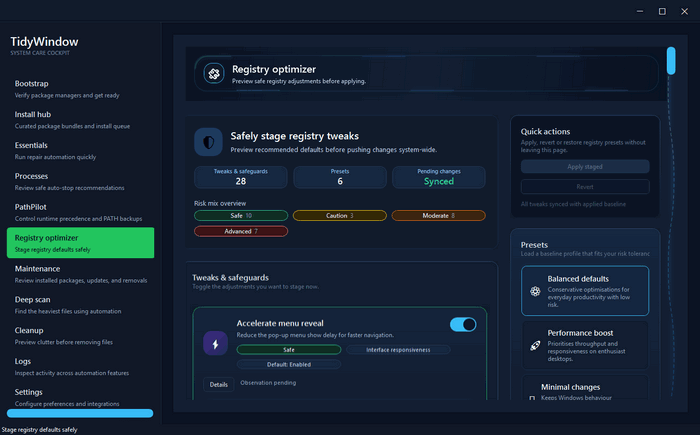Click the Minimal changes preset icon
Image resolution: width=700 pixels, height=435 pixels.
[532, 397]
